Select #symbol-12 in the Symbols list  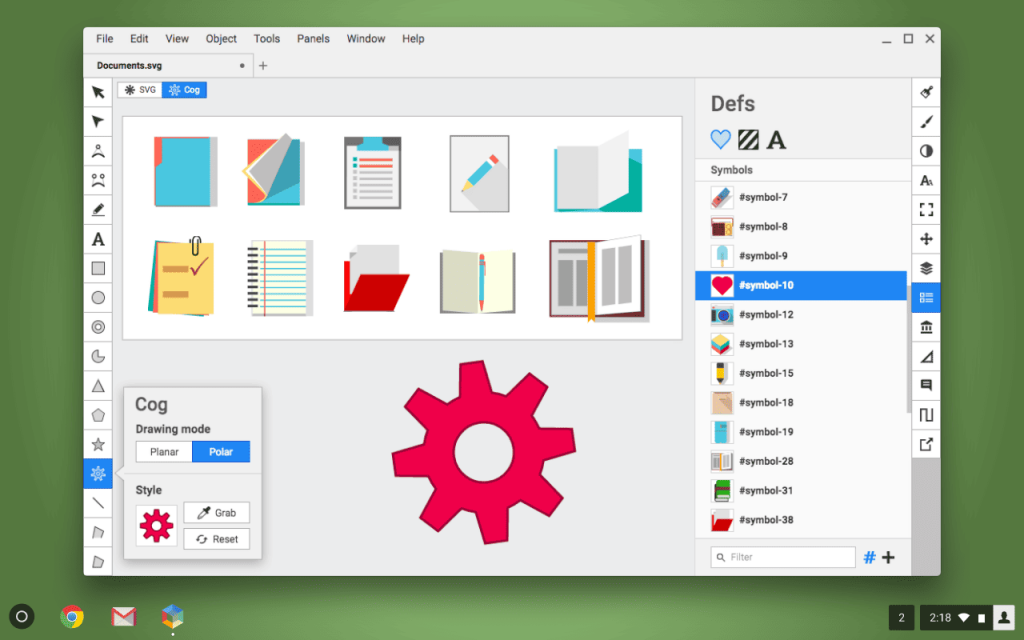[800, 314]
